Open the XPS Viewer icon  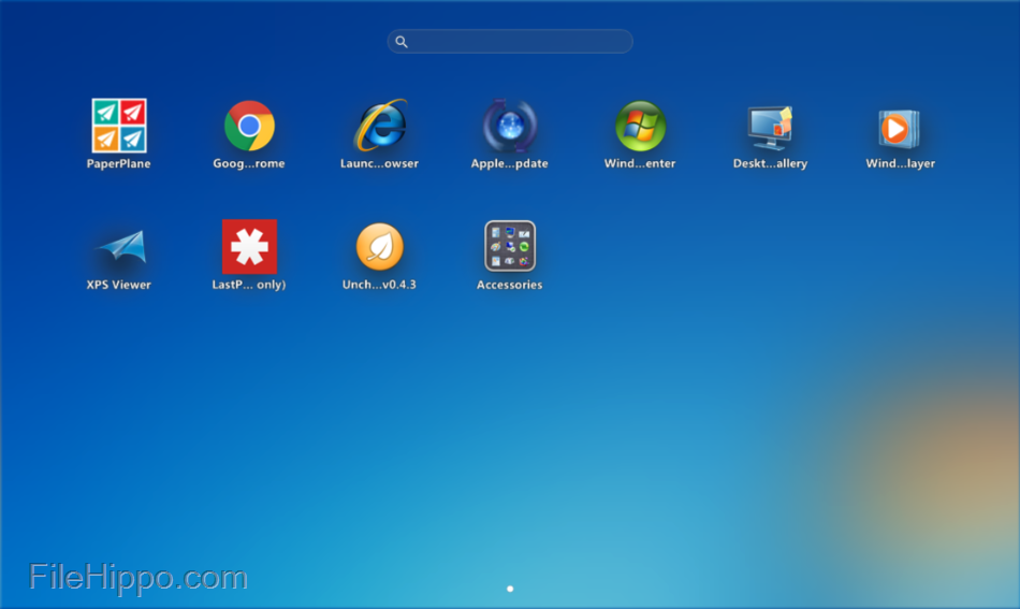click(x=122, y=247)
